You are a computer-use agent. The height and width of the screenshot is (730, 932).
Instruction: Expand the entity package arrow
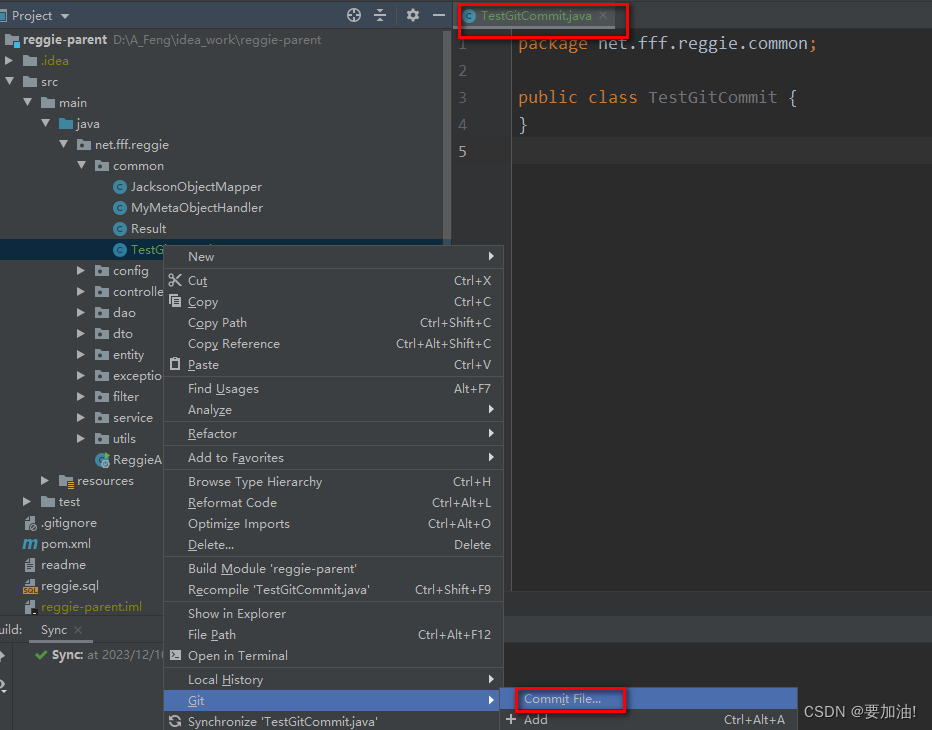click(81, 354)
